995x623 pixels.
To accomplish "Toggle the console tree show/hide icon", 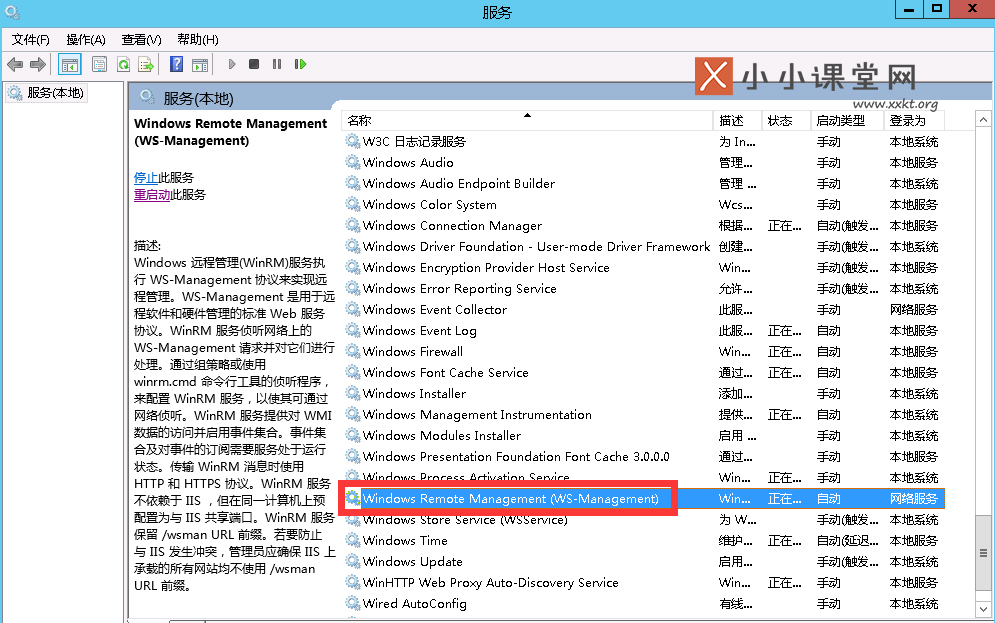I will pyautogui.click(x=70, y=64).
